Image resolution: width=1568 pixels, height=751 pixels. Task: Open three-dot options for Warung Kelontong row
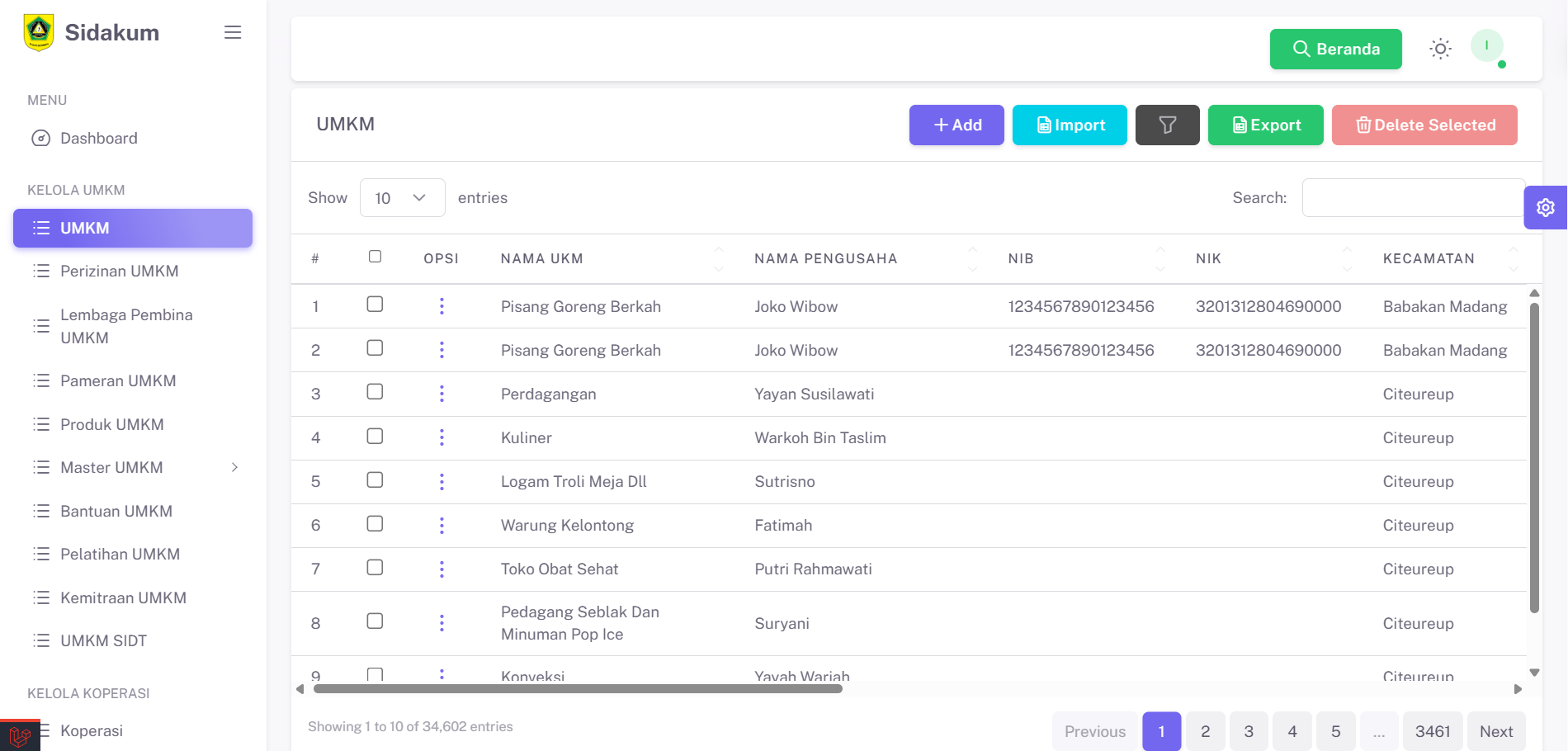(x=442, y=525)
